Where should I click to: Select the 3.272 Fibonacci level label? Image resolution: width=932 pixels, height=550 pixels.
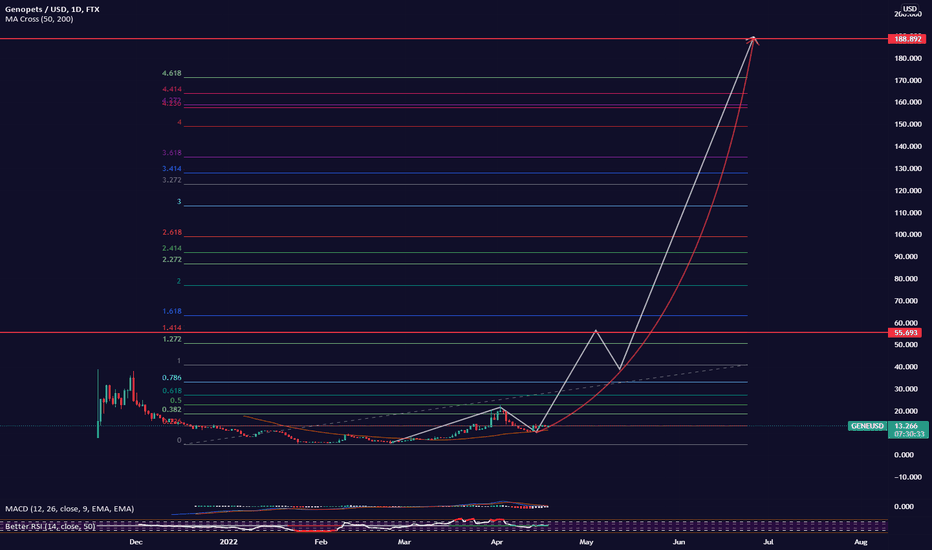click(x=172, y=180)
